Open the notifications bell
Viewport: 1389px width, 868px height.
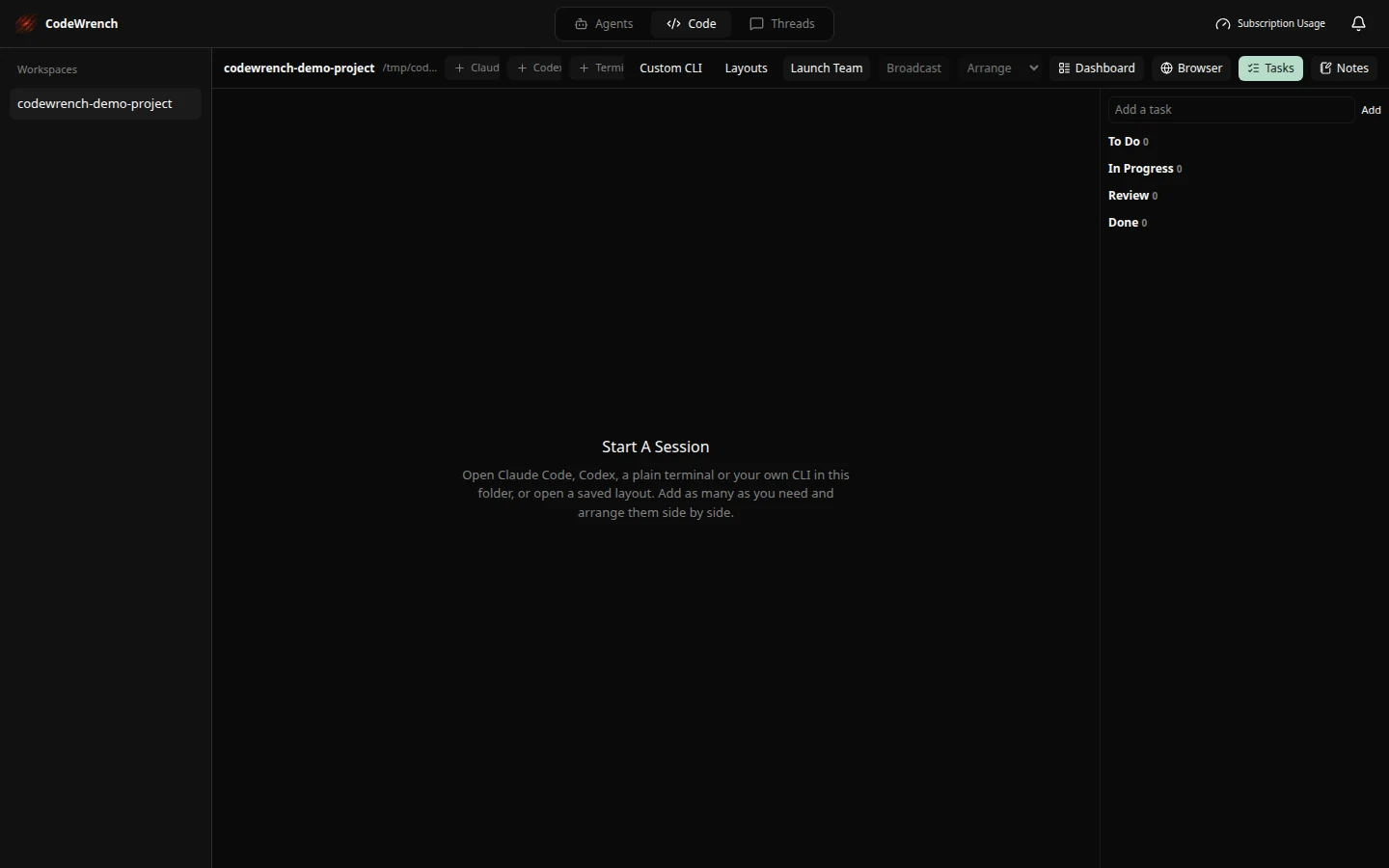tap(1358, 24)
